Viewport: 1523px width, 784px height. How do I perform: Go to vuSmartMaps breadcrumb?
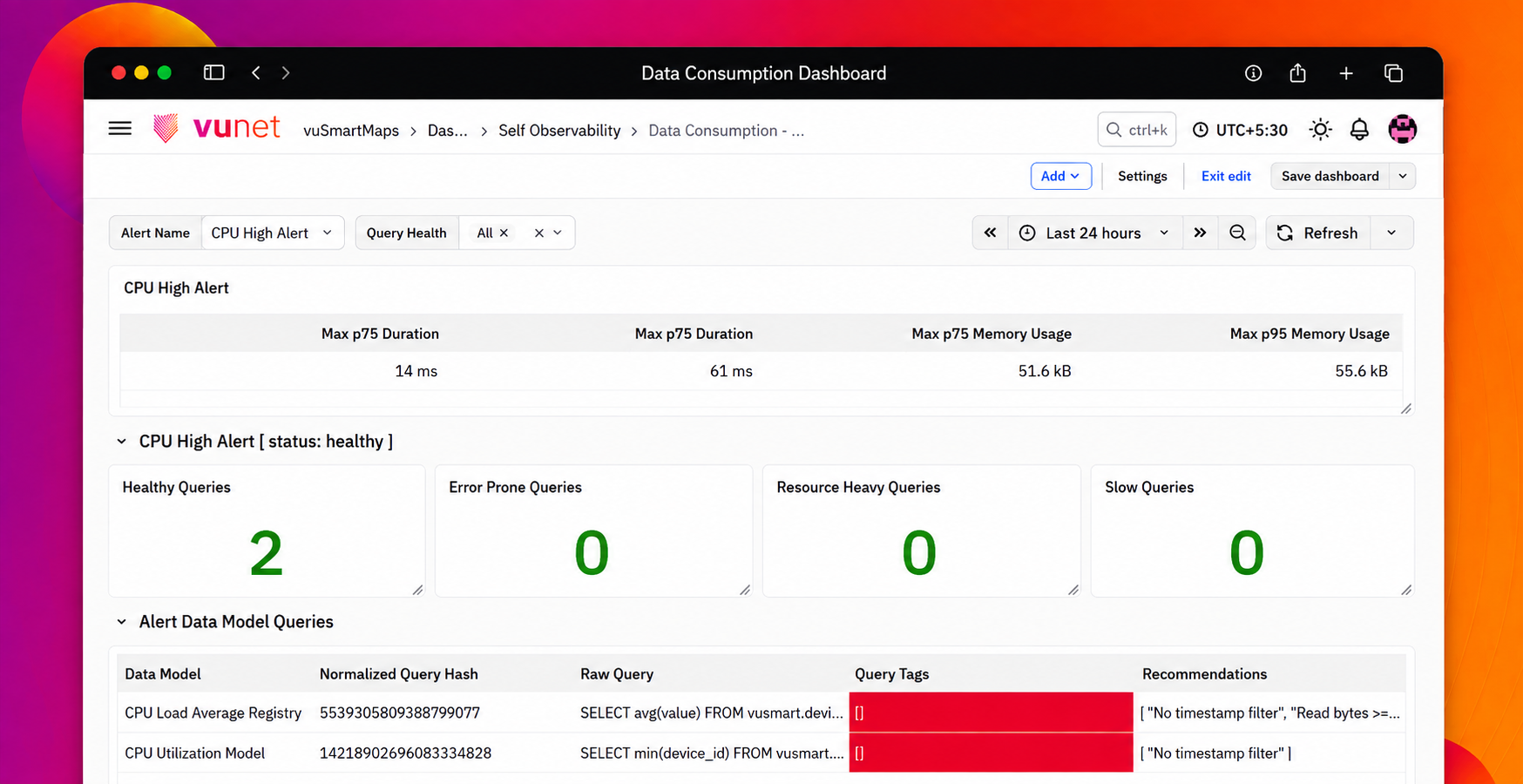[351, 131]
